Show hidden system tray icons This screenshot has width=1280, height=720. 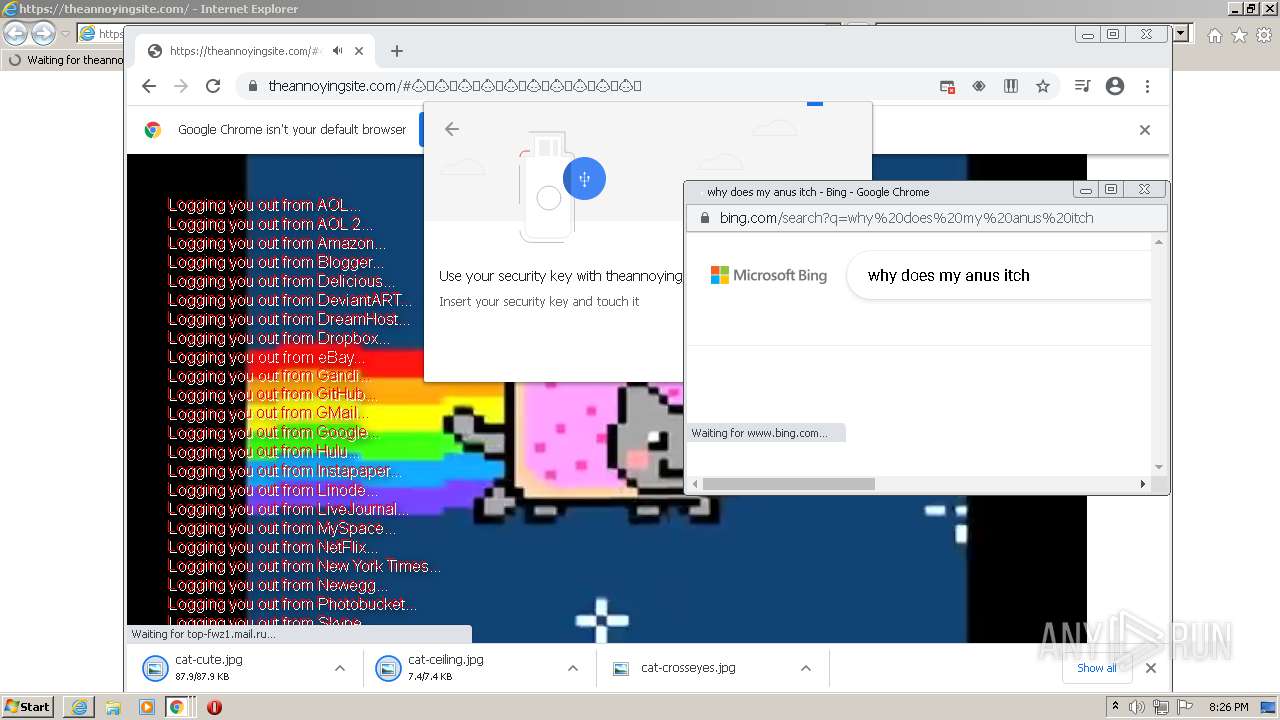(1115, 707)
